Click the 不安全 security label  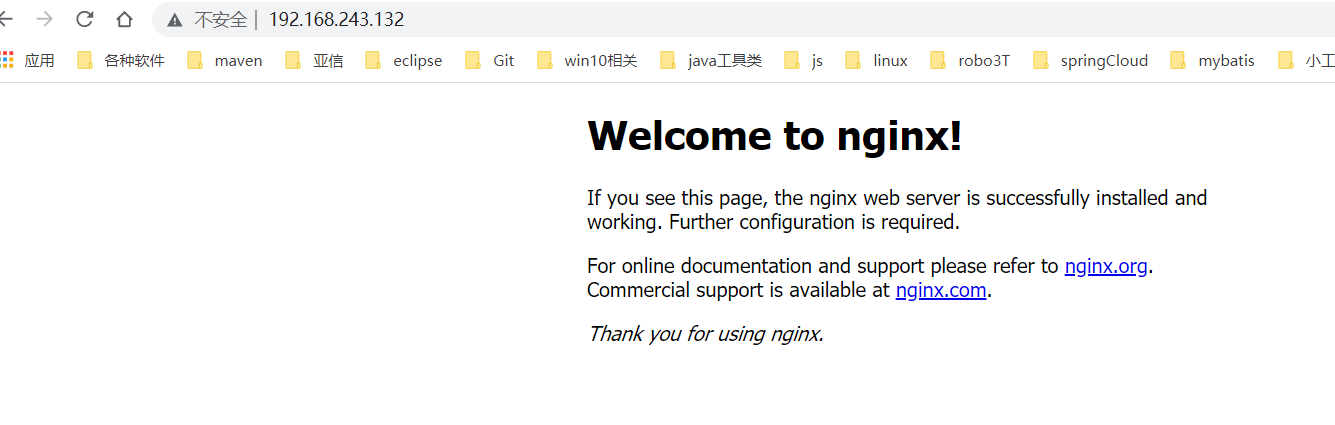[220, 20]
